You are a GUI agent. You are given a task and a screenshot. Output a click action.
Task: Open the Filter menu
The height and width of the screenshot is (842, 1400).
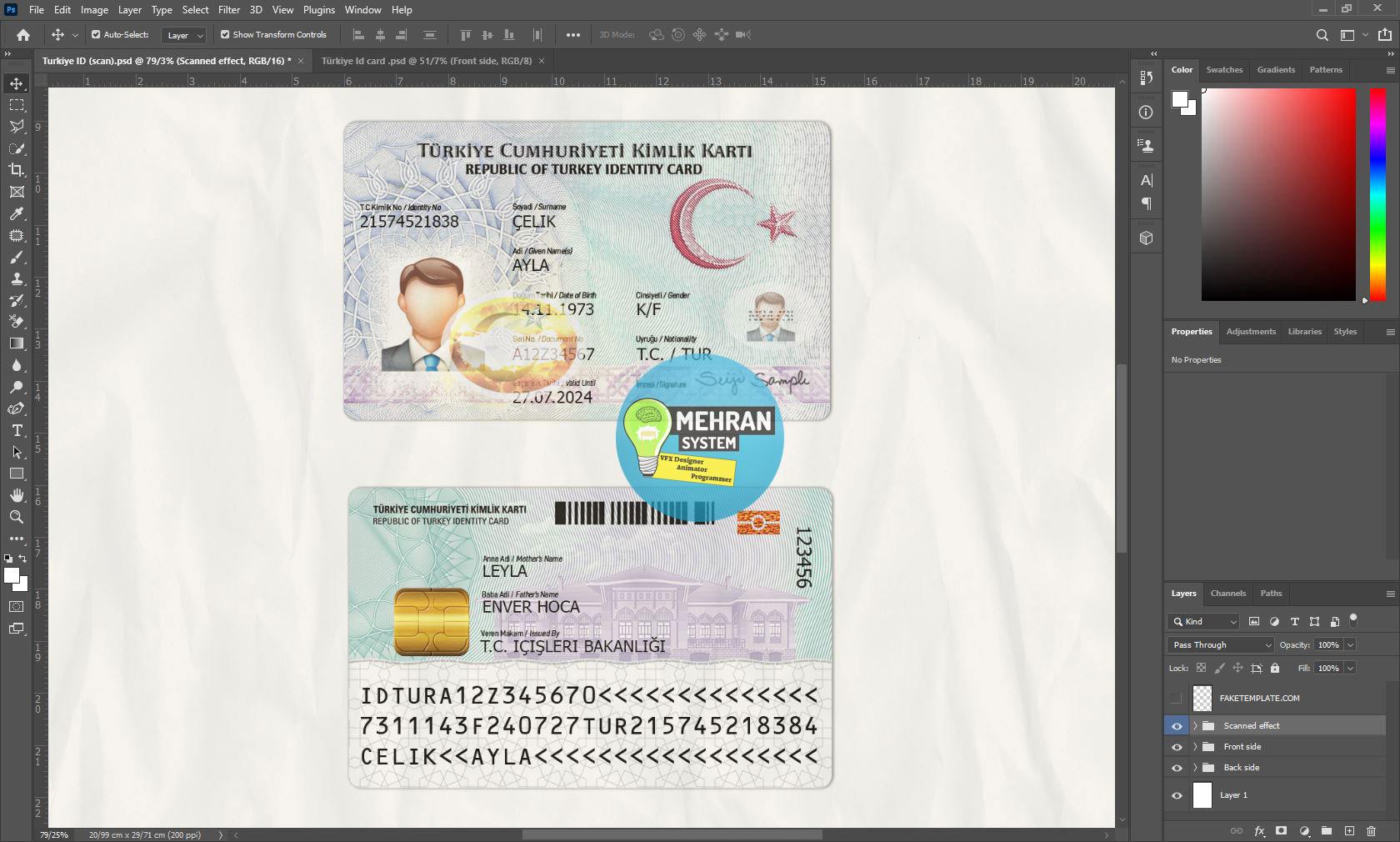click(x=228, y=10)
